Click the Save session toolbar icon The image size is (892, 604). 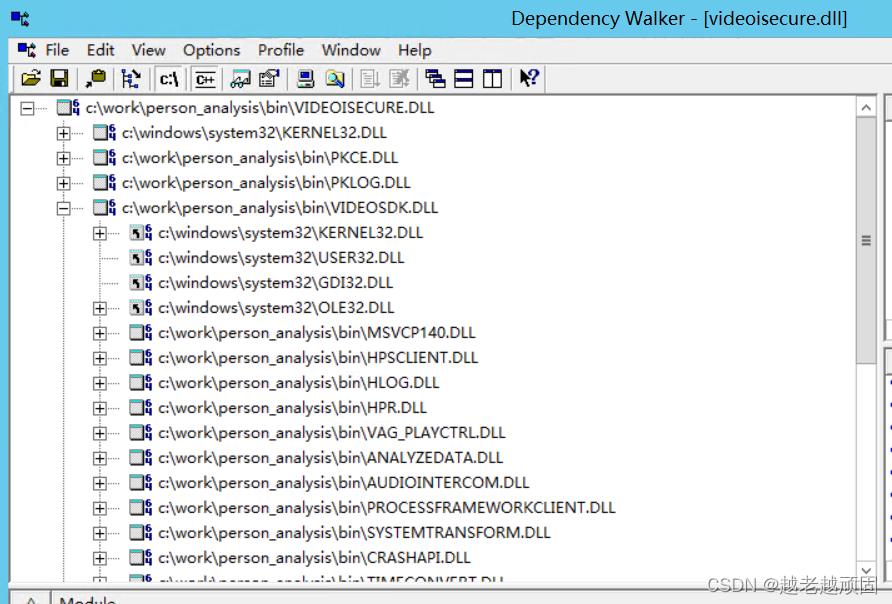pos(59,78)
